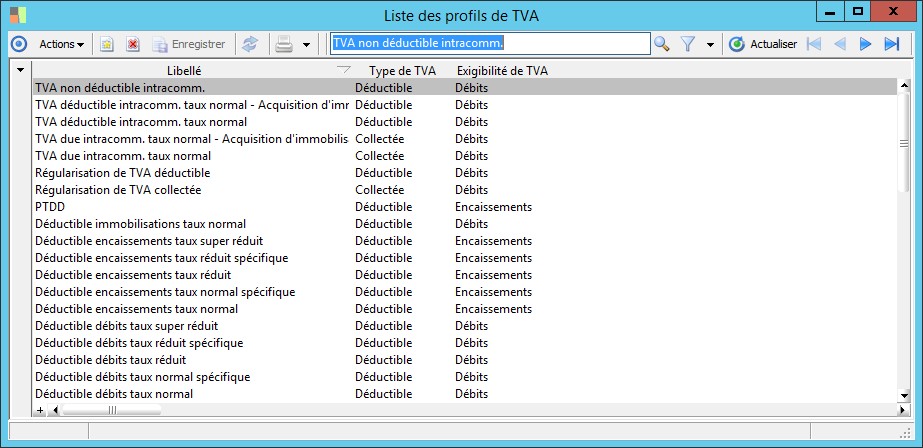Open the printer options dropdown arrow

tap(306, 45)
